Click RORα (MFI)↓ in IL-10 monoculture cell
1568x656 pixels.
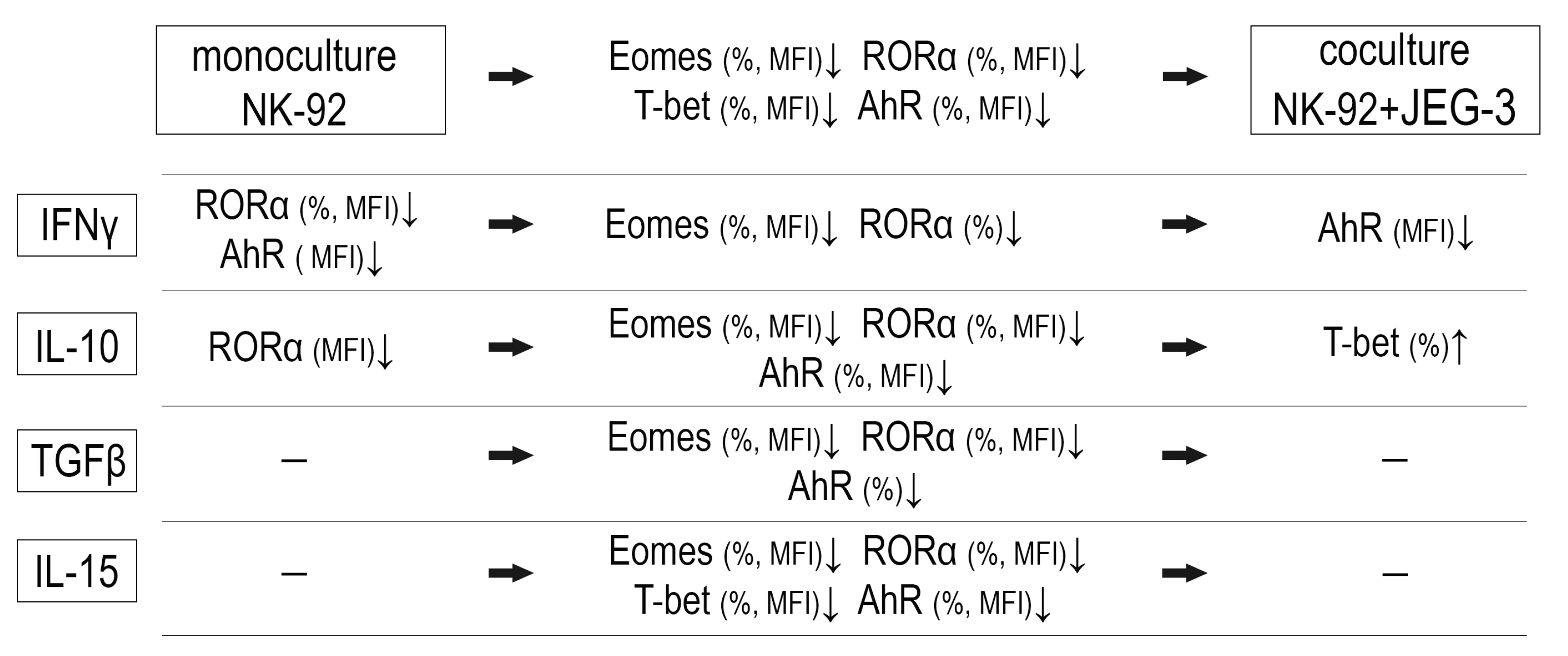[x=301, y=348]
